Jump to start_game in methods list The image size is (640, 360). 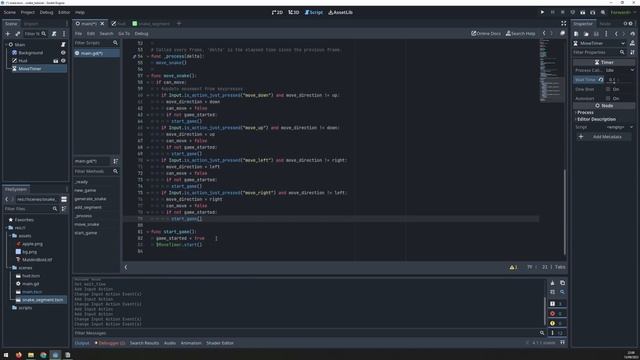click(86, 233)
